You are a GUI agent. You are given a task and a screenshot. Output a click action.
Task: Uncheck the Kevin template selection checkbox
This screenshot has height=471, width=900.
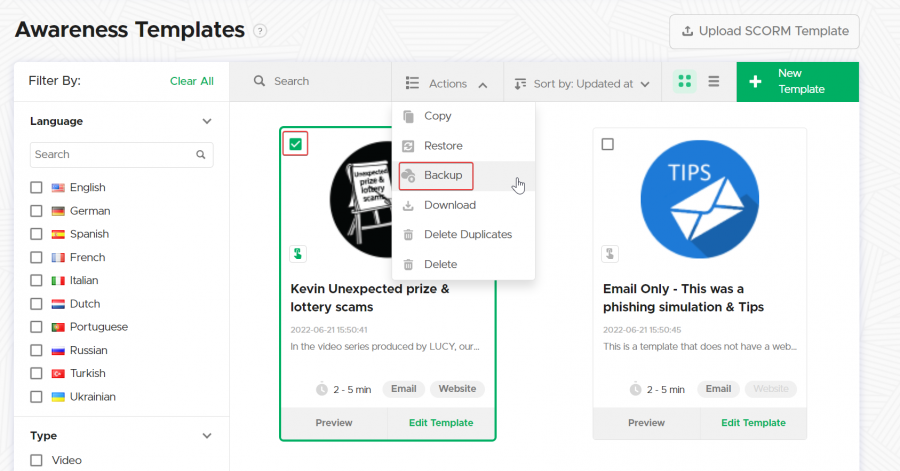click(x=295, y=145)
